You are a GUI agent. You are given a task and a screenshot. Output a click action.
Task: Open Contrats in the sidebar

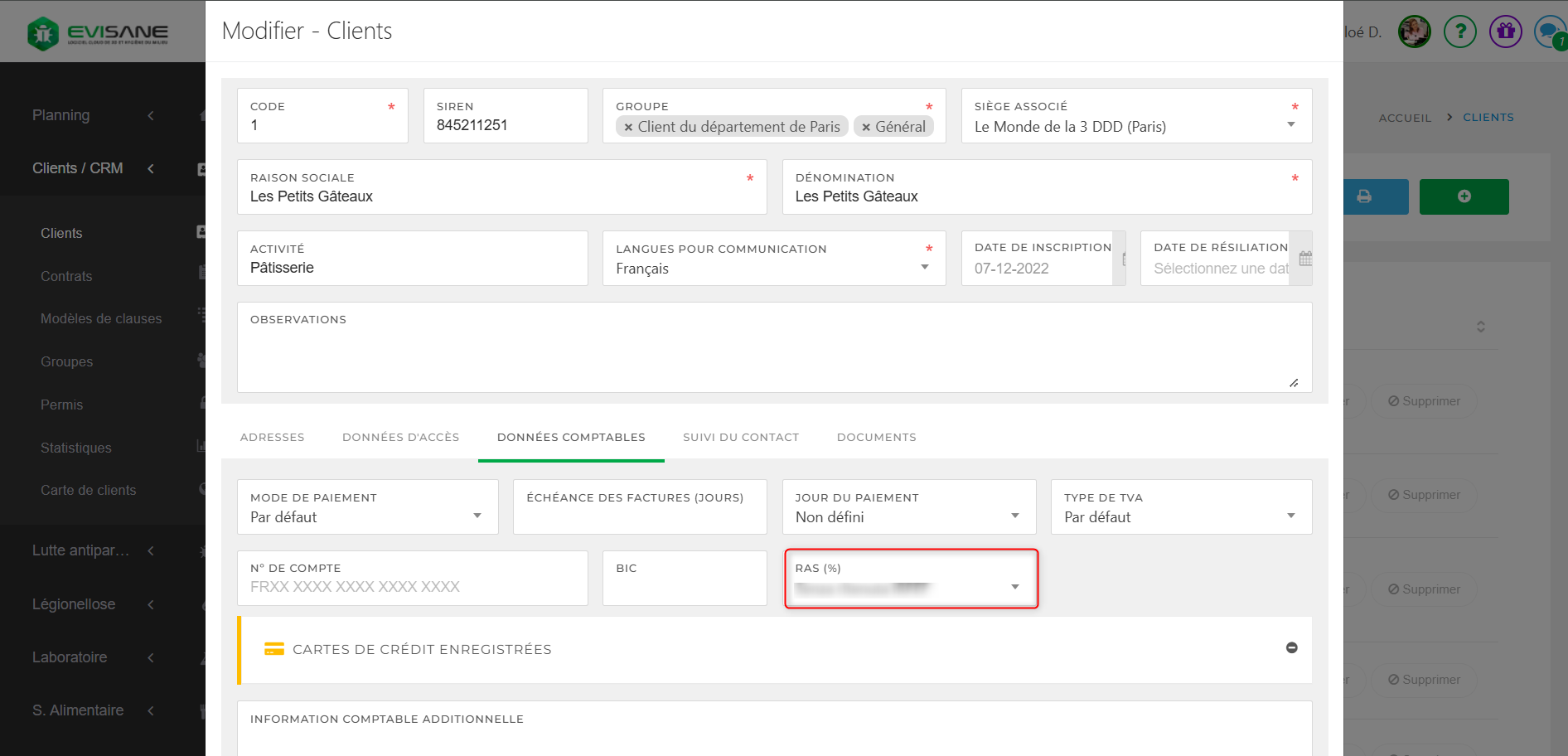tap(66, 277)
